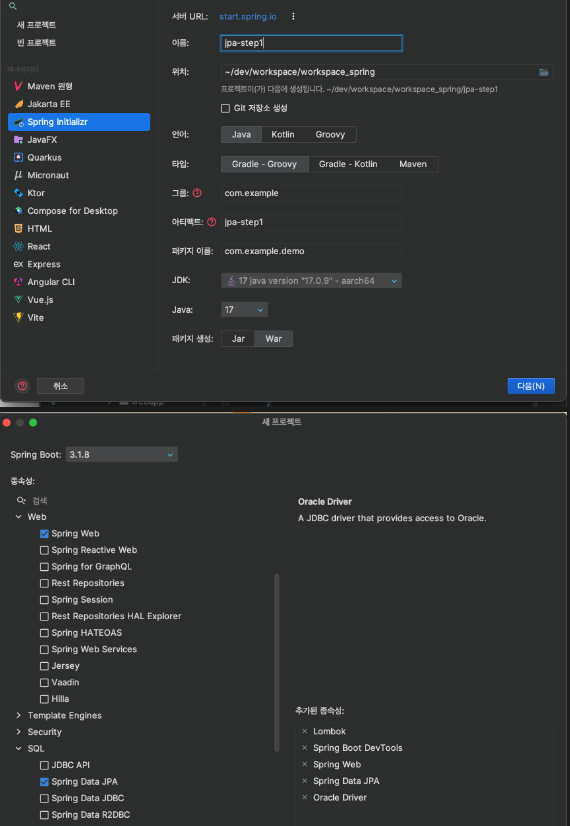Screen dimensions: 570x826
Task: Expand the Template Engines category
Action: point(18,715)
